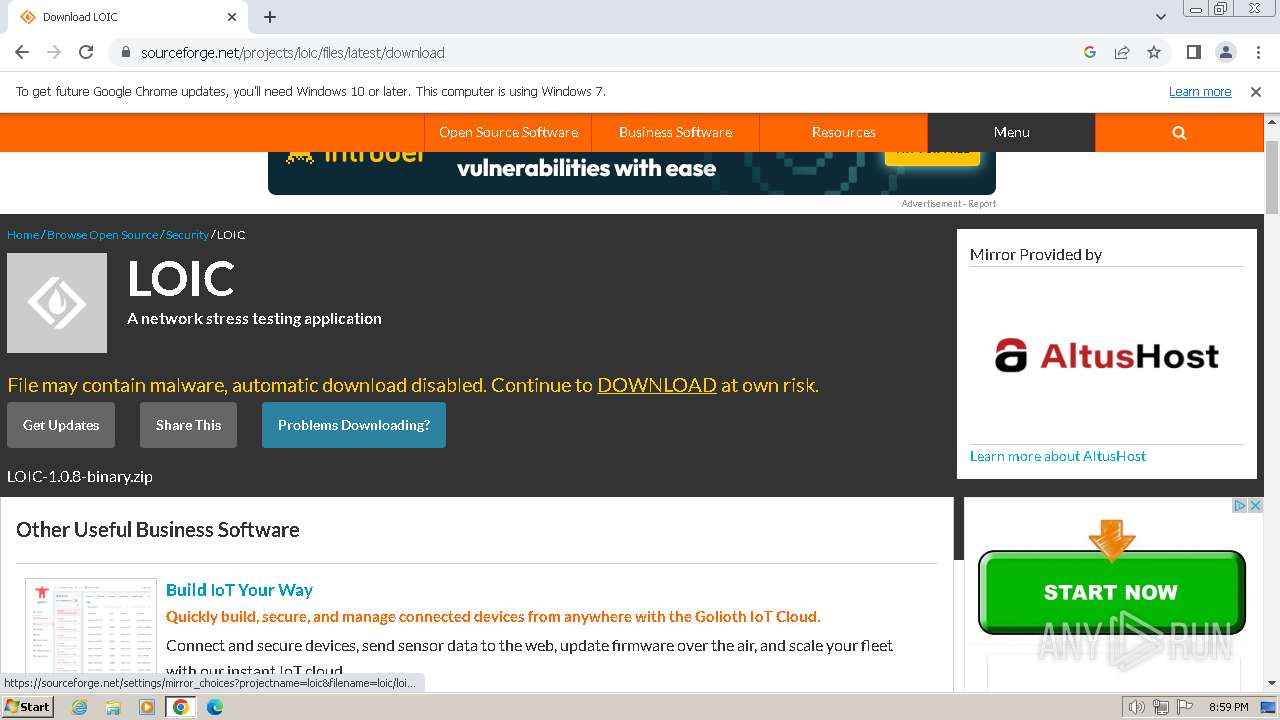Click the Learn more update link

click(x=1200, y=91)
